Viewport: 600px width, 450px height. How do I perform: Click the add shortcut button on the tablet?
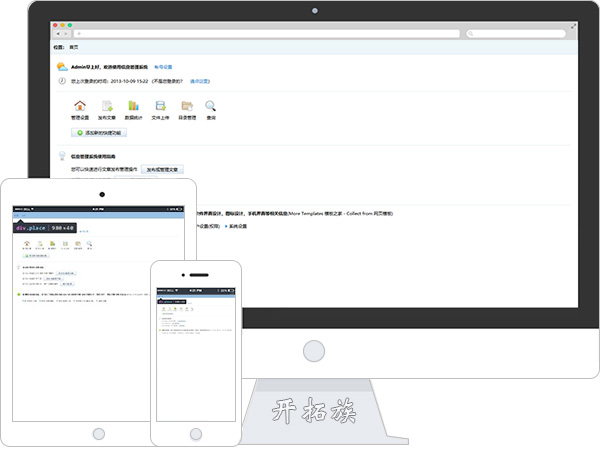tap(36, 256)
